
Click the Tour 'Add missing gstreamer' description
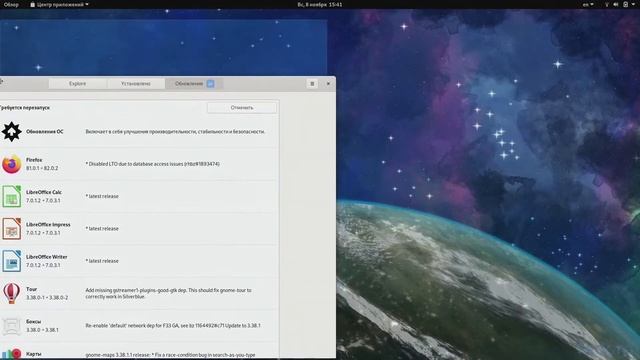tap(168, 293)
